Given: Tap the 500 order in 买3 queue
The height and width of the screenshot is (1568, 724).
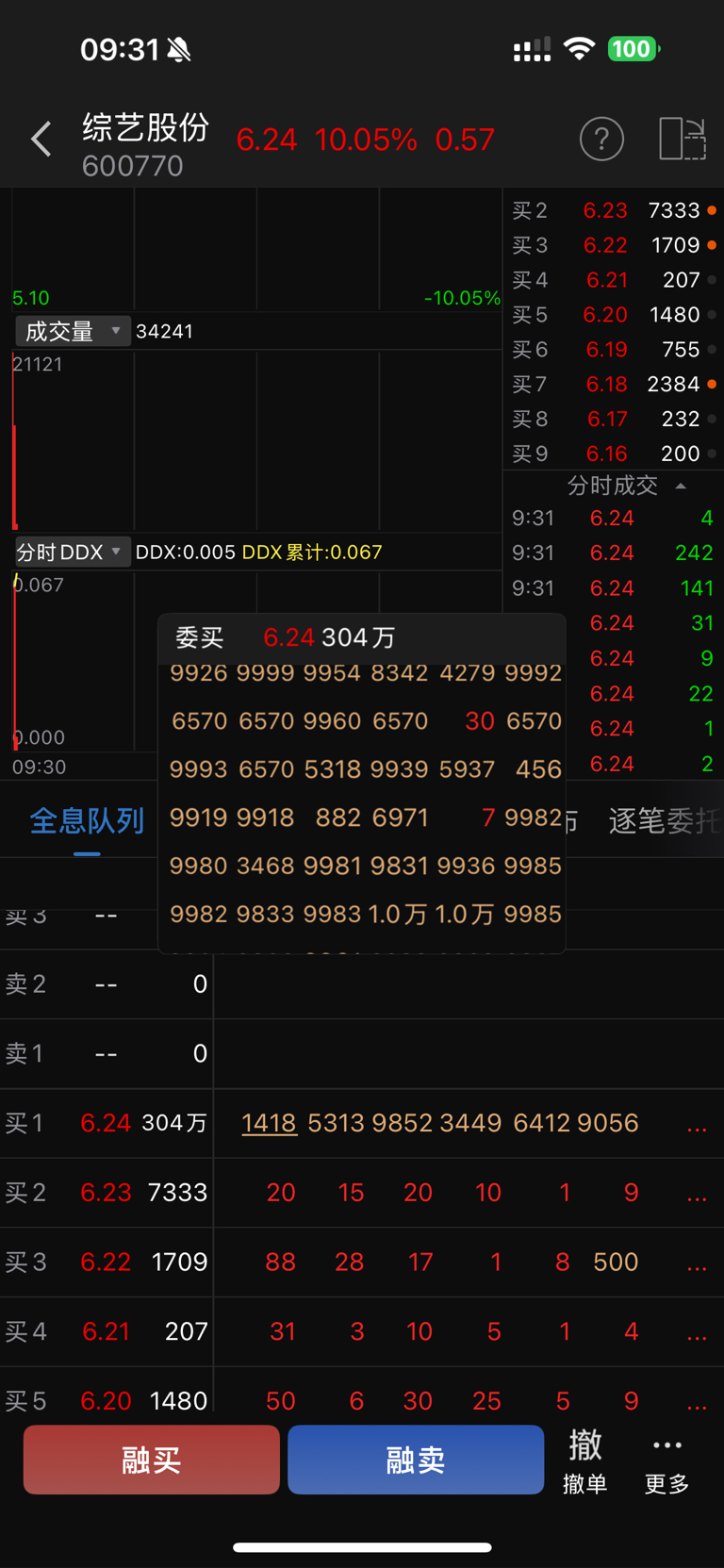Looking at the screenshot, I should click(x=616, y=1263).
